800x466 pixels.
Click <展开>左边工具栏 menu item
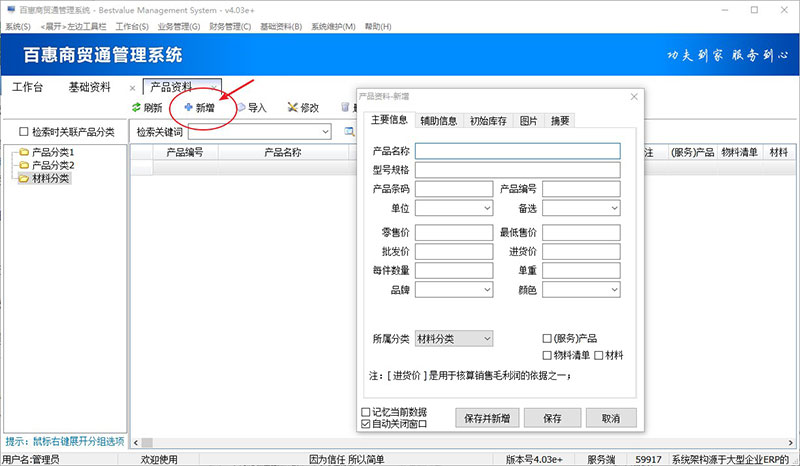click(73, 27)
